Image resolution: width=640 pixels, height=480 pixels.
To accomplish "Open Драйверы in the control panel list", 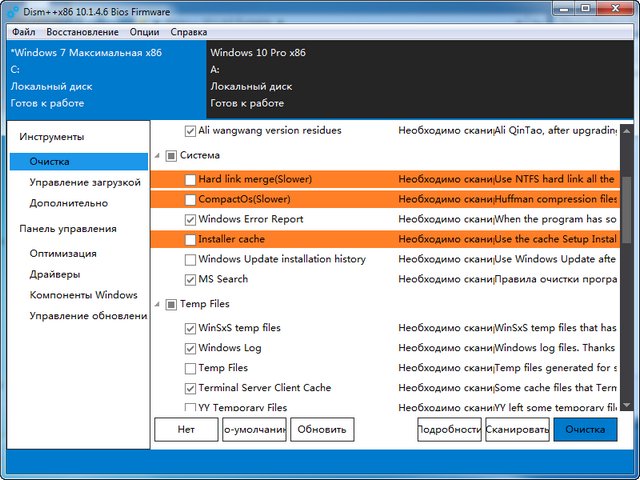I will click(x=55, y=274).
